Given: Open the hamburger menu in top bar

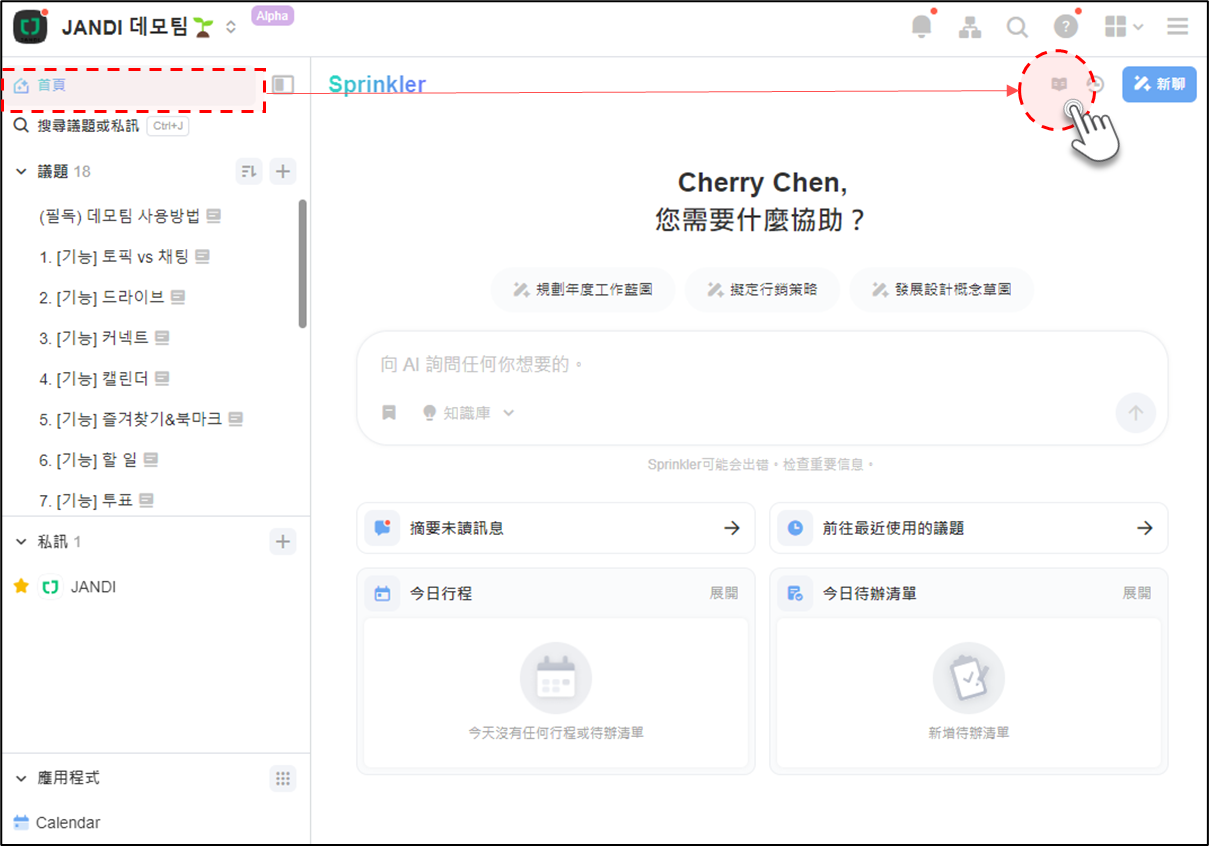Looking at the screenshot, I should (1177, 27).
